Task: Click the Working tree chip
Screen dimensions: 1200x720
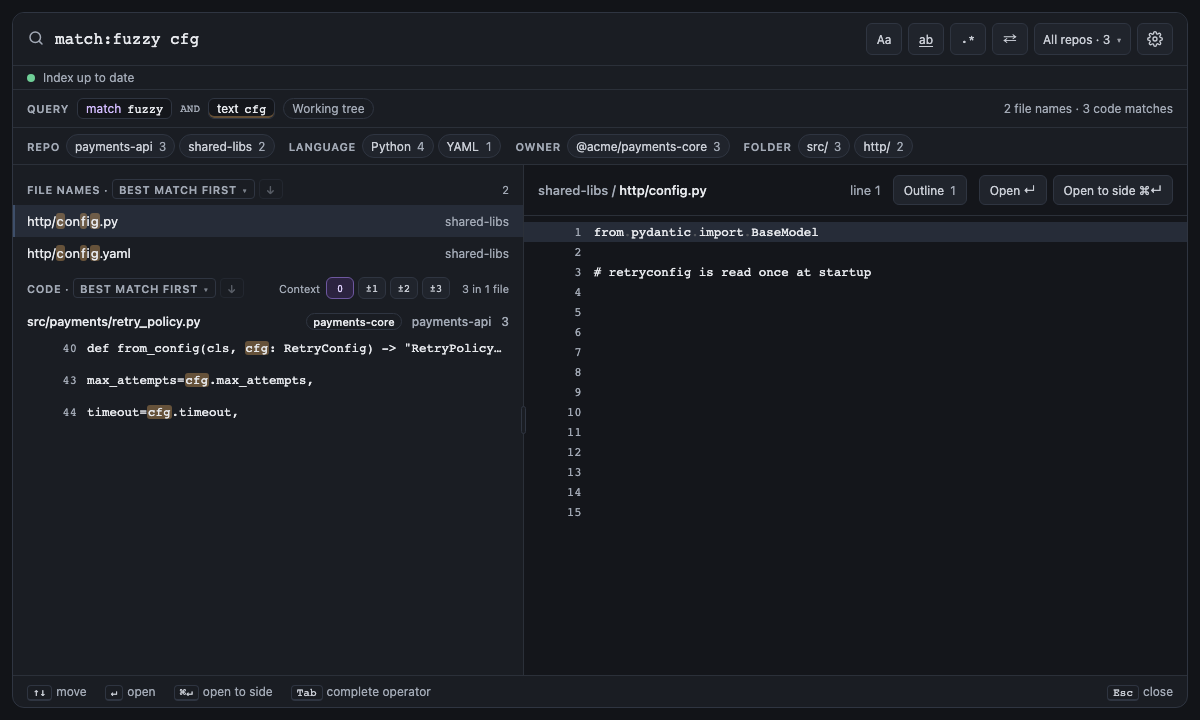Action: tap(328, 109)
